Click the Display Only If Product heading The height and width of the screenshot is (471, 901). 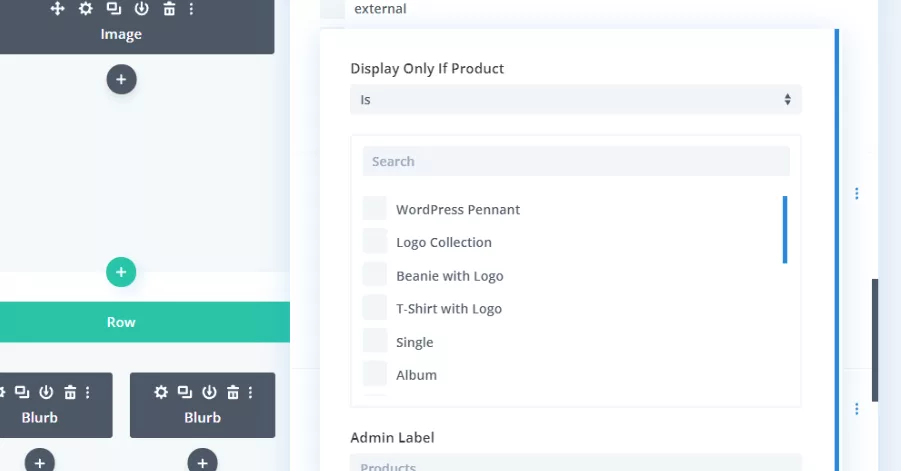tap(427, 68)
